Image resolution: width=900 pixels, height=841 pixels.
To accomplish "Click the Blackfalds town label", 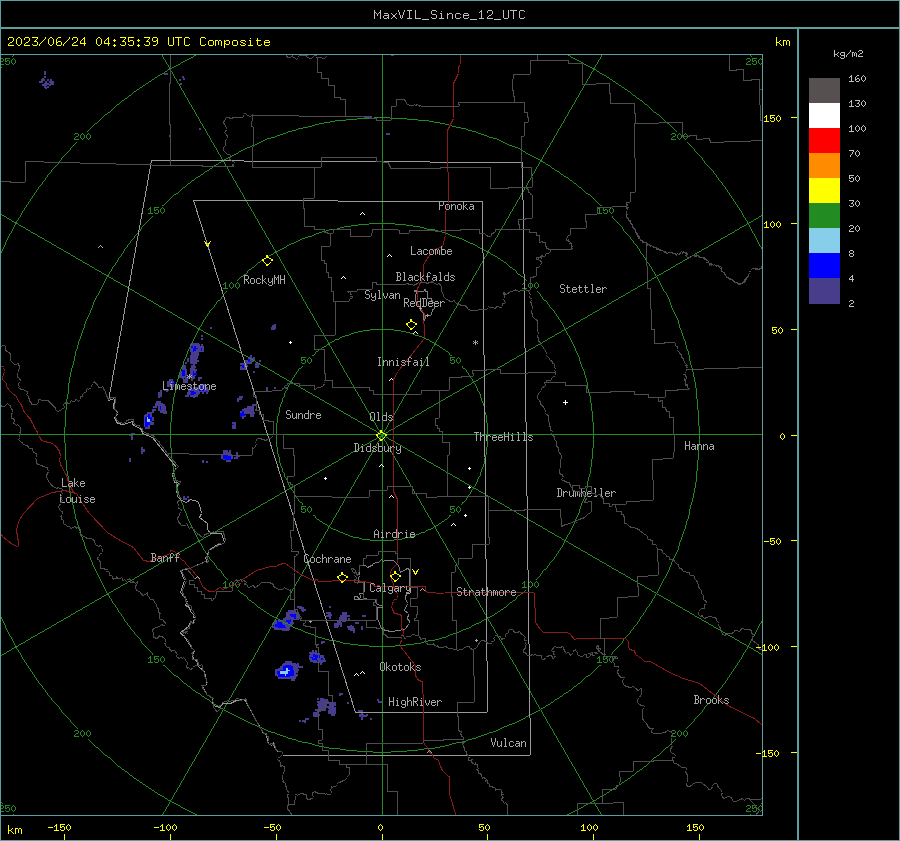I will click(x=425, y=277).
